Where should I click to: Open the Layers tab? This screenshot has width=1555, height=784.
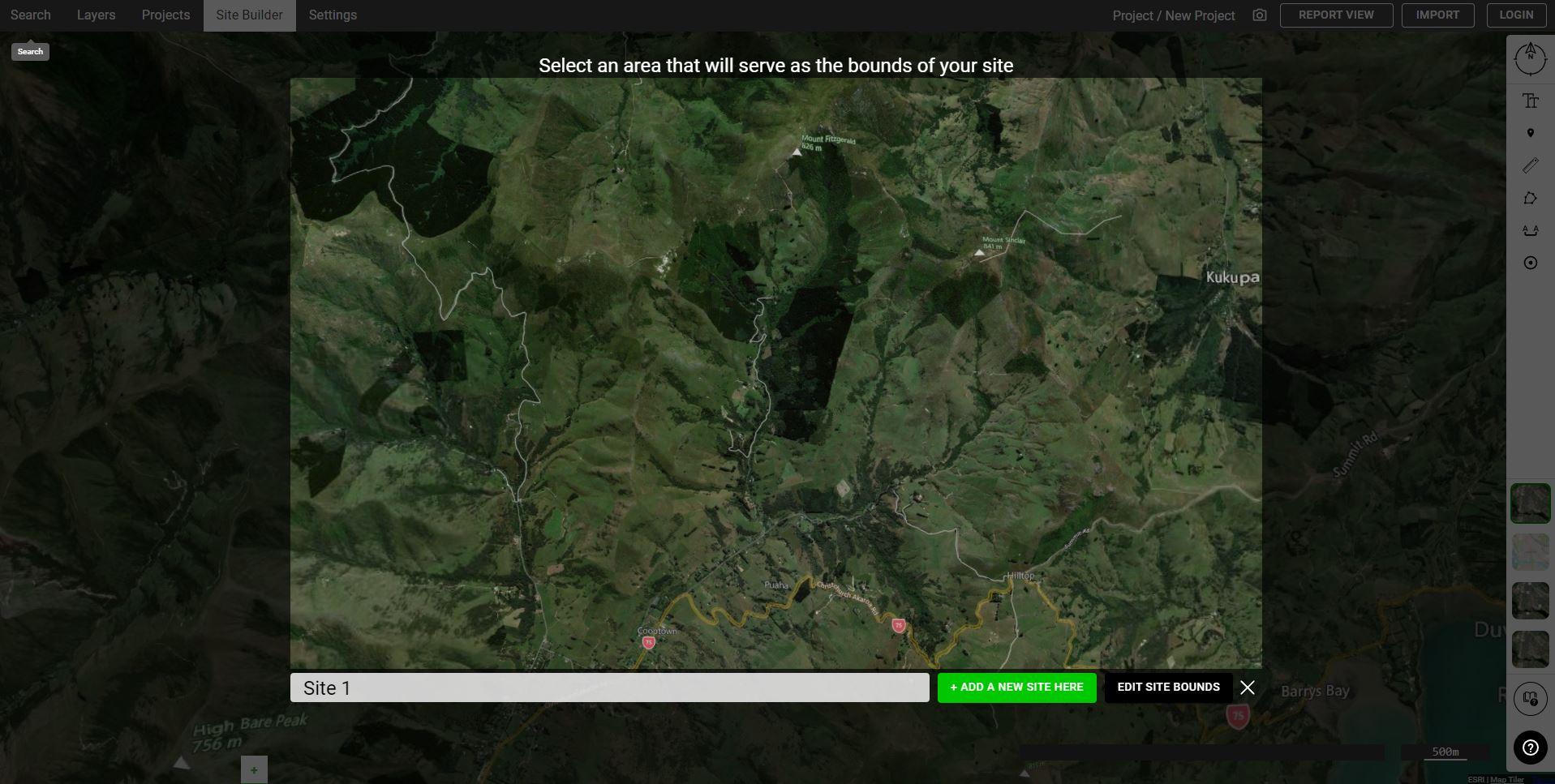click(x=96, y=15)
